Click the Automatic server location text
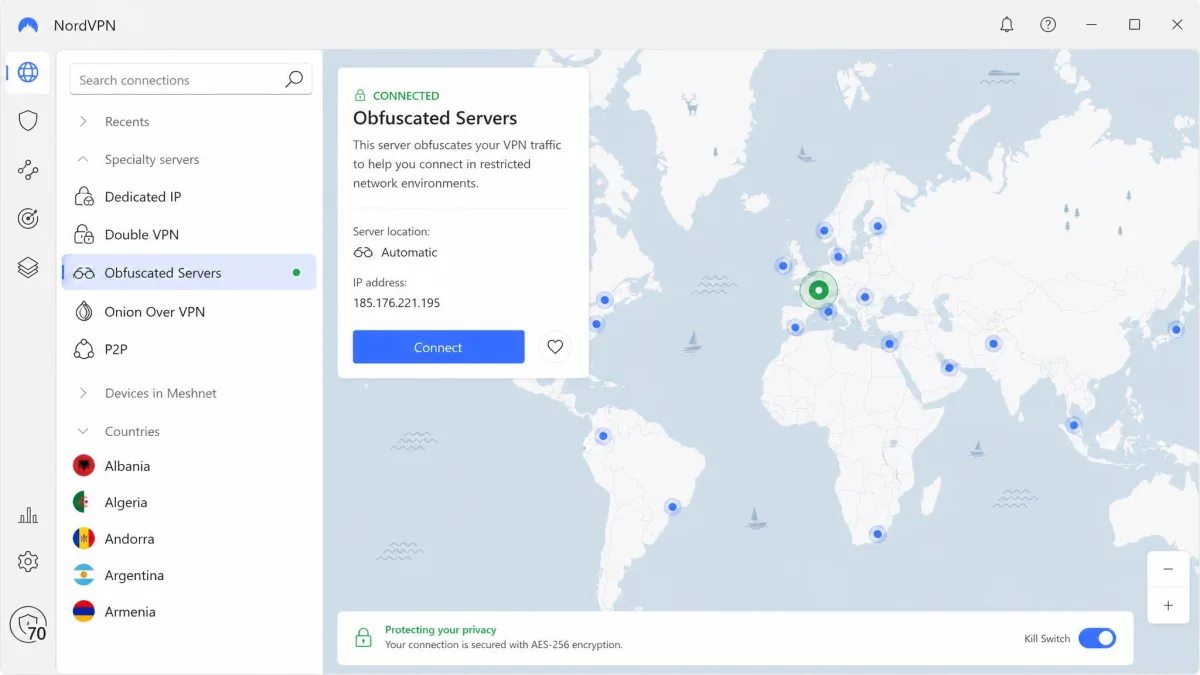This screenshot has height=675, width=1200. tap(409, 253)
